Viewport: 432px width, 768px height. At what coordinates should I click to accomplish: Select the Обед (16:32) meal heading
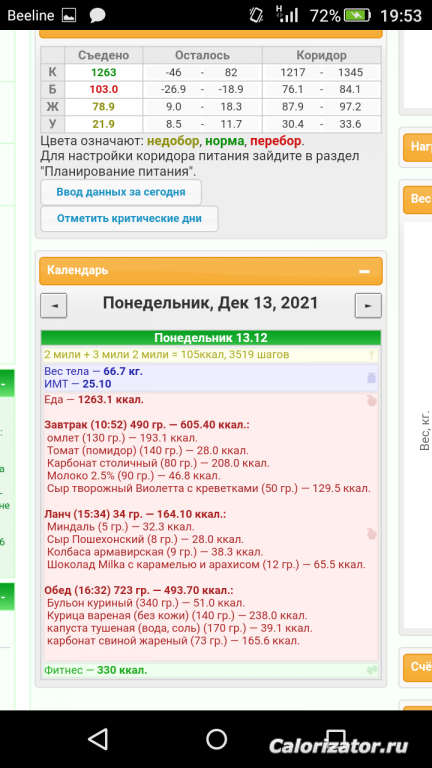(139, 590)
